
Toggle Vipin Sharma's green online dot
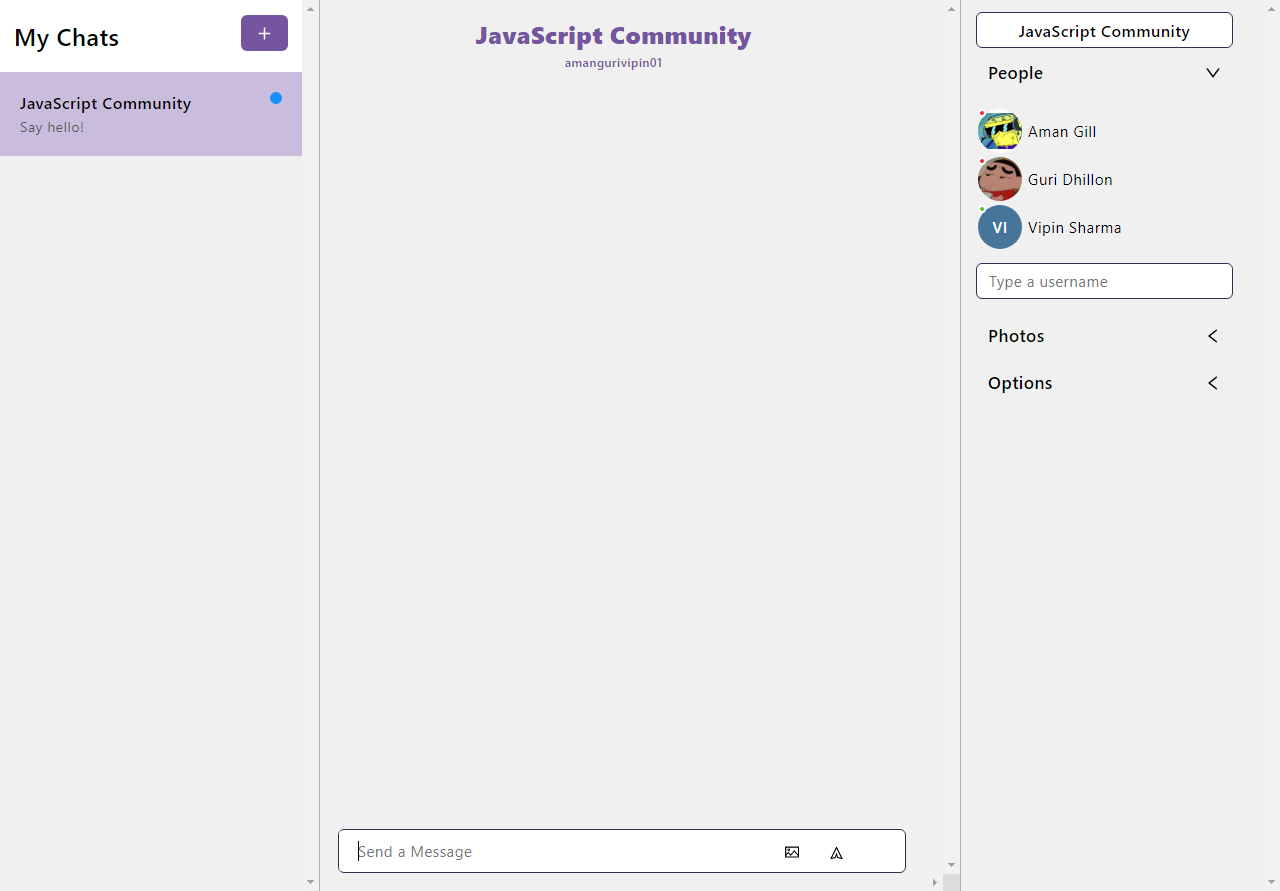point(984,209)
